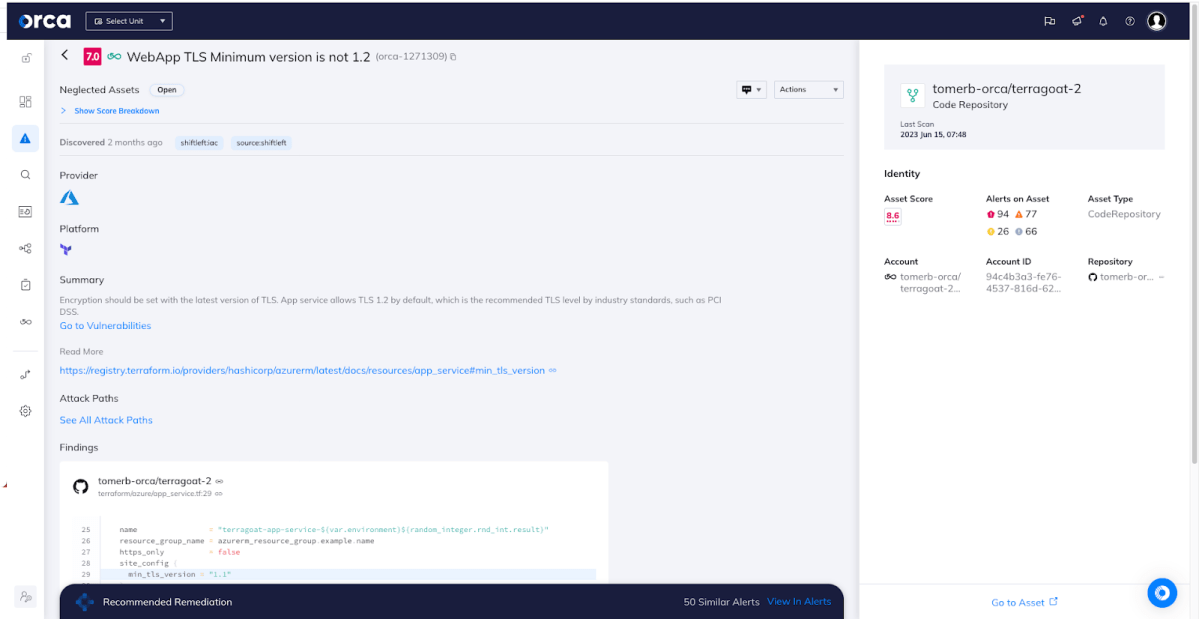Open the compliance clipboard icon in the sidebar

point(25,285)
